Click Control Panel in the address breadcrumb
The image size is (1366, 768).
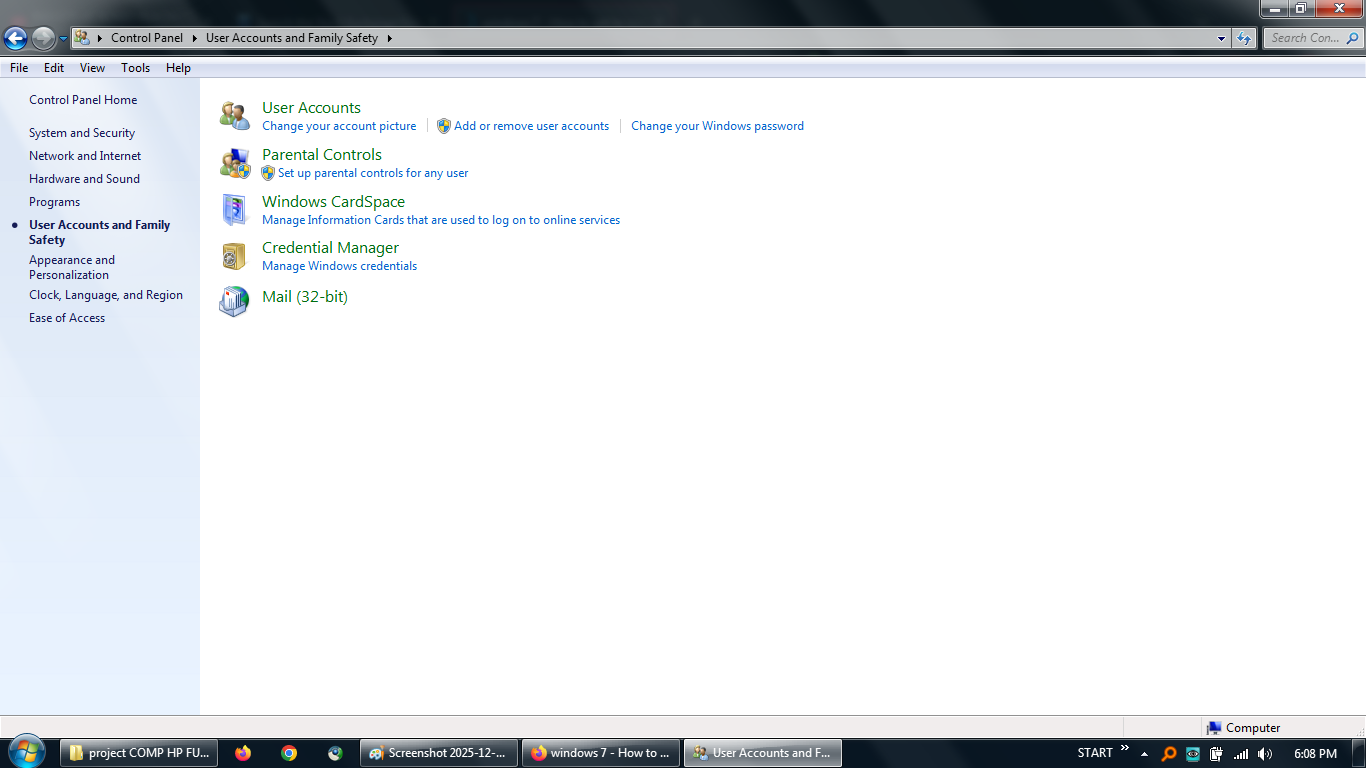pos(147,38)
